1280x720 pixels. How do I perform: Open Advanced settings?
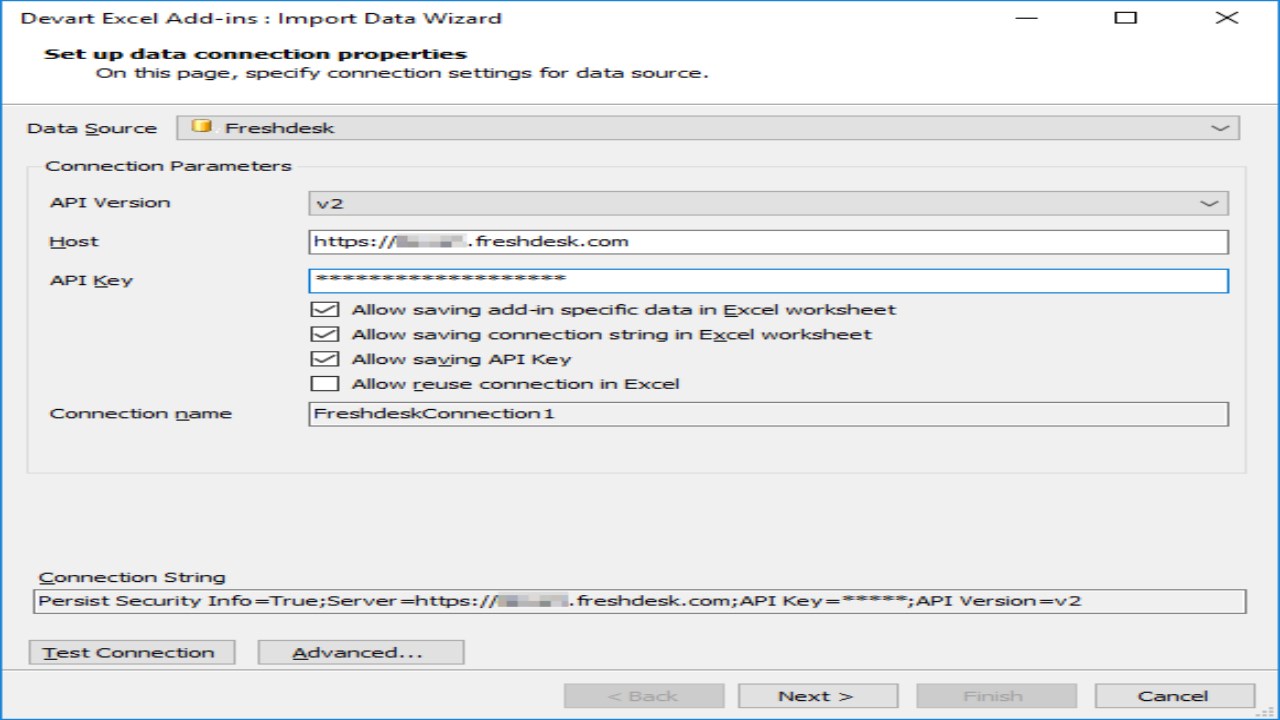361,653
